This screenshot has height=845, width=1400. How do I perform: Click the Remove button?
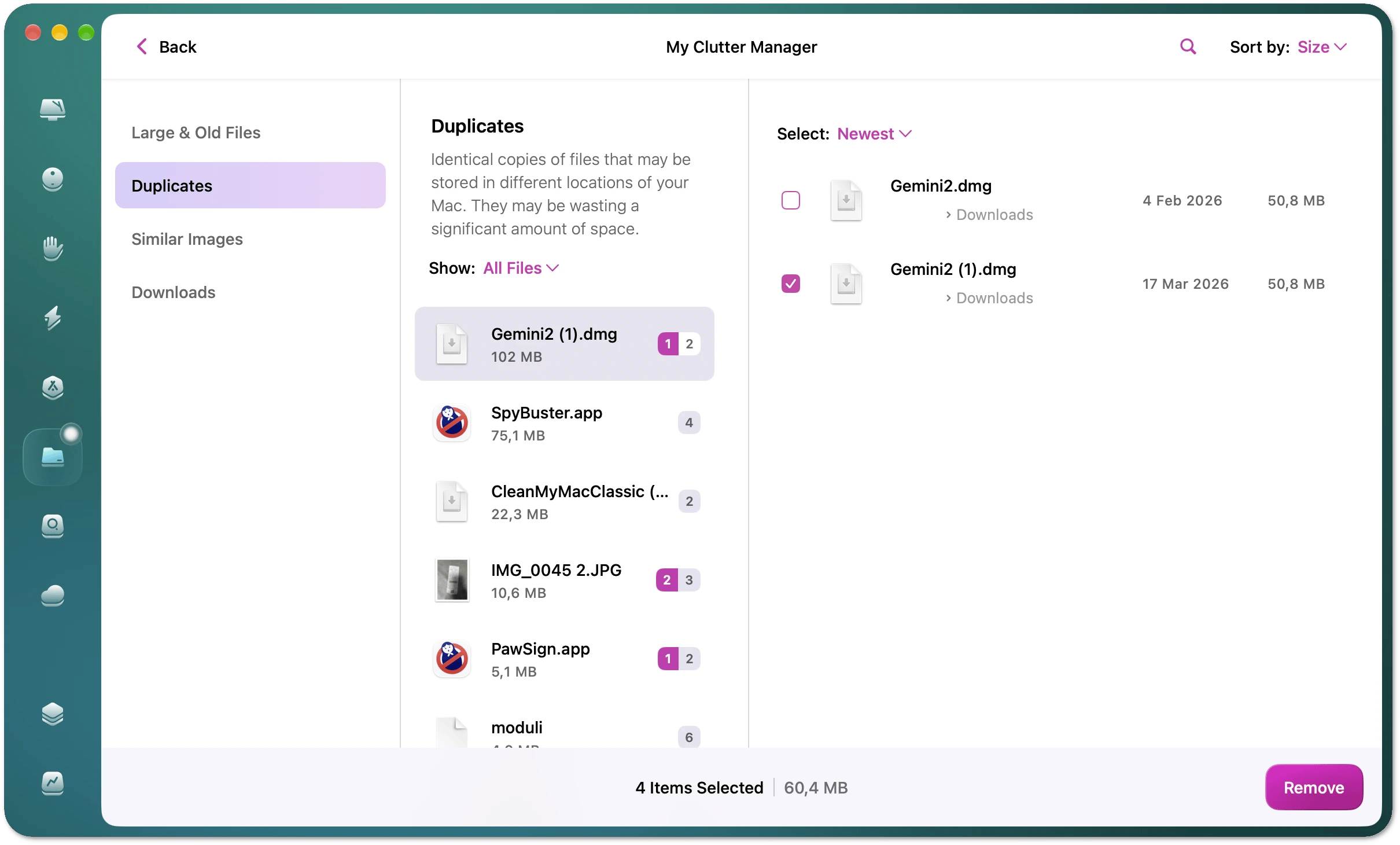tap(1314, 787)
